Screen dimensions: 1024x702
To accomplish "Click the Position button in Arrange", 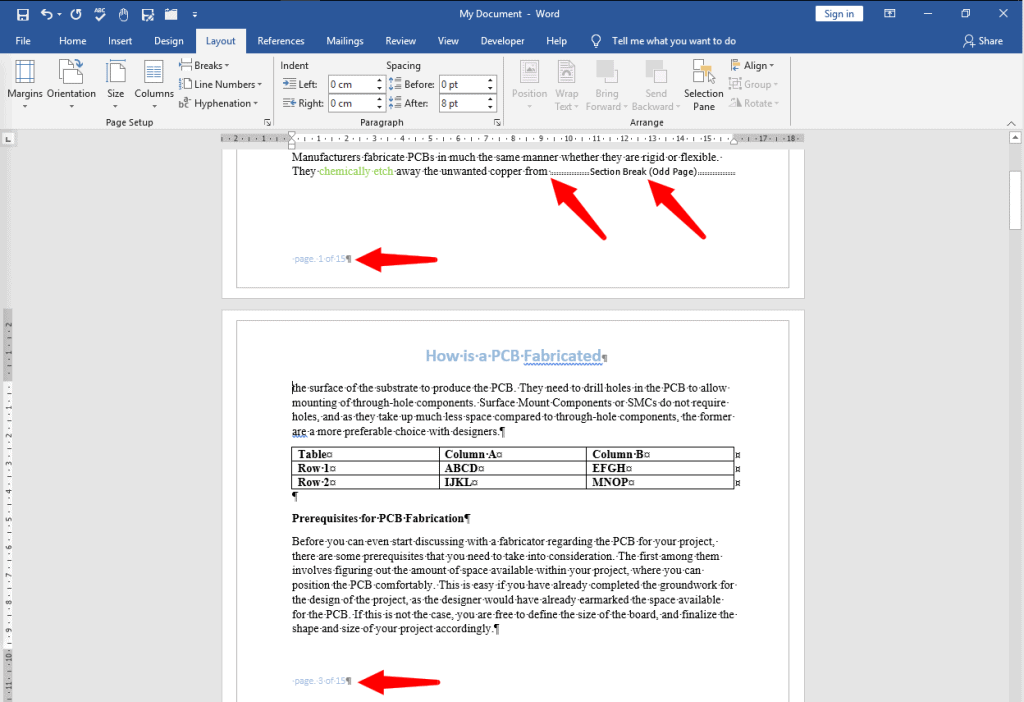I will click(x=530, y=85).
